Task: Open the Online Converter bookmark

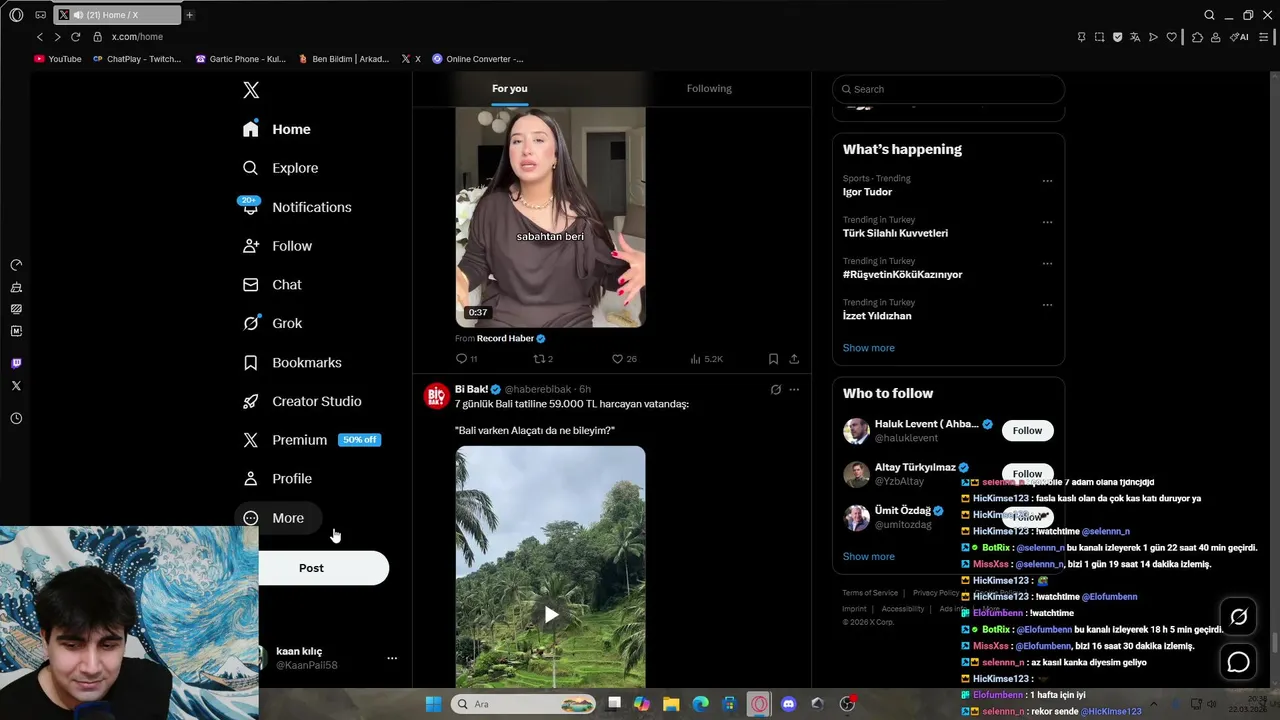Action: [478, 59]
